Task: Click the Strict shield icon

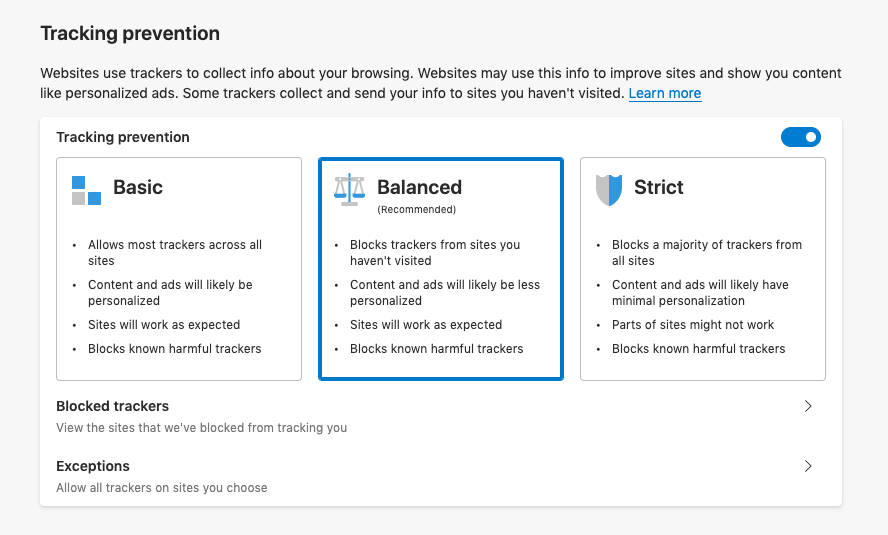Action: 609,189
